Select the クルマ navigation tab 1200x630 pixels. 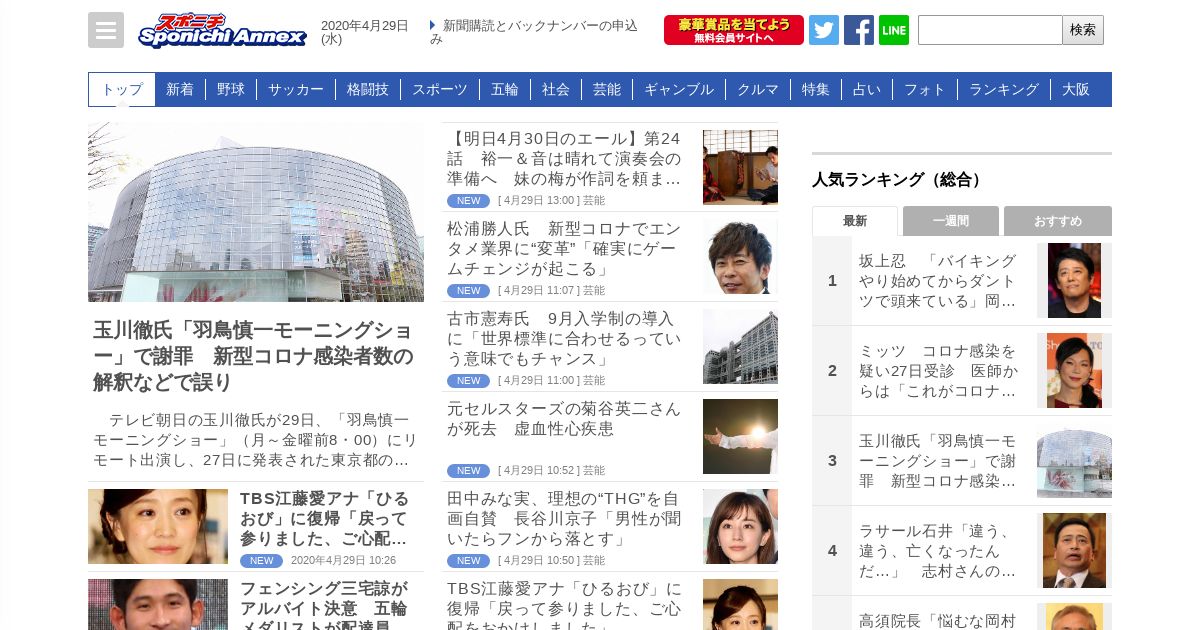[758, 89]
